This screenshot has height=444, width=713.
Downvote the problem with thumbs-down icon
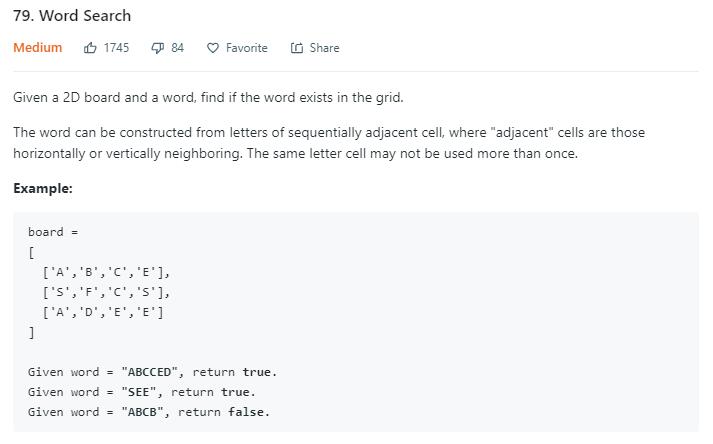(x=157, y=48)
